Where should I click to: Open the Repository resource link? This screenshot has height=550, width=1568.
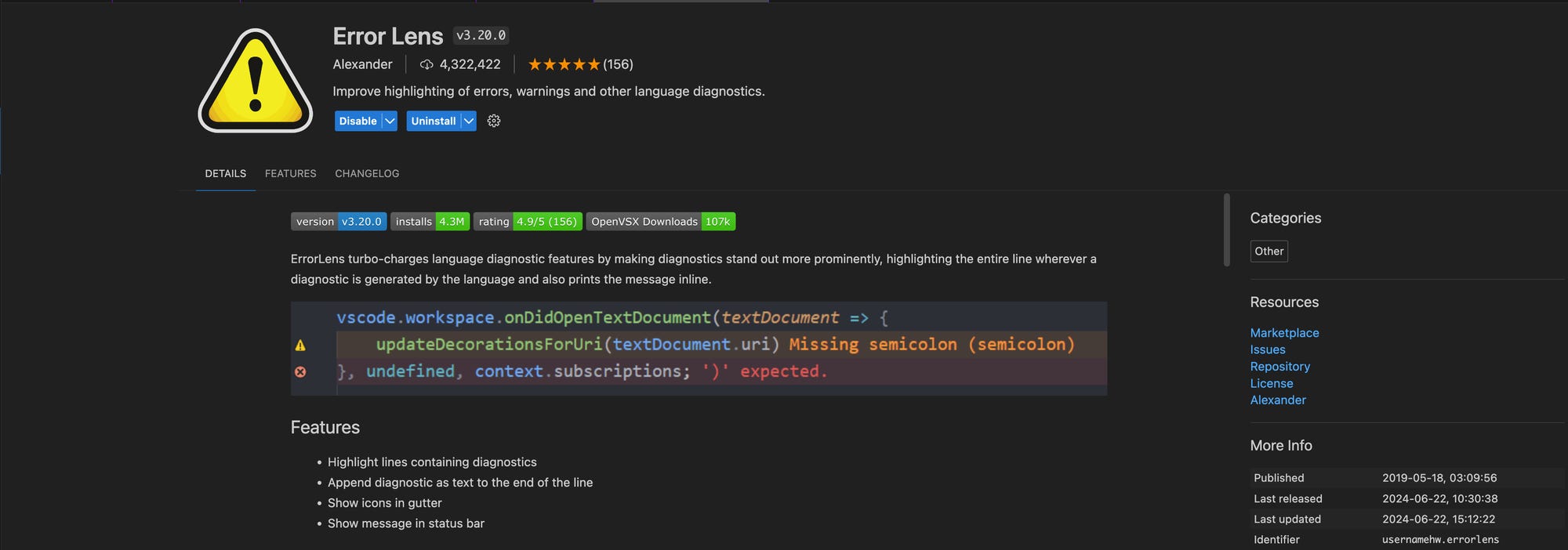(x=1280, y=366)
